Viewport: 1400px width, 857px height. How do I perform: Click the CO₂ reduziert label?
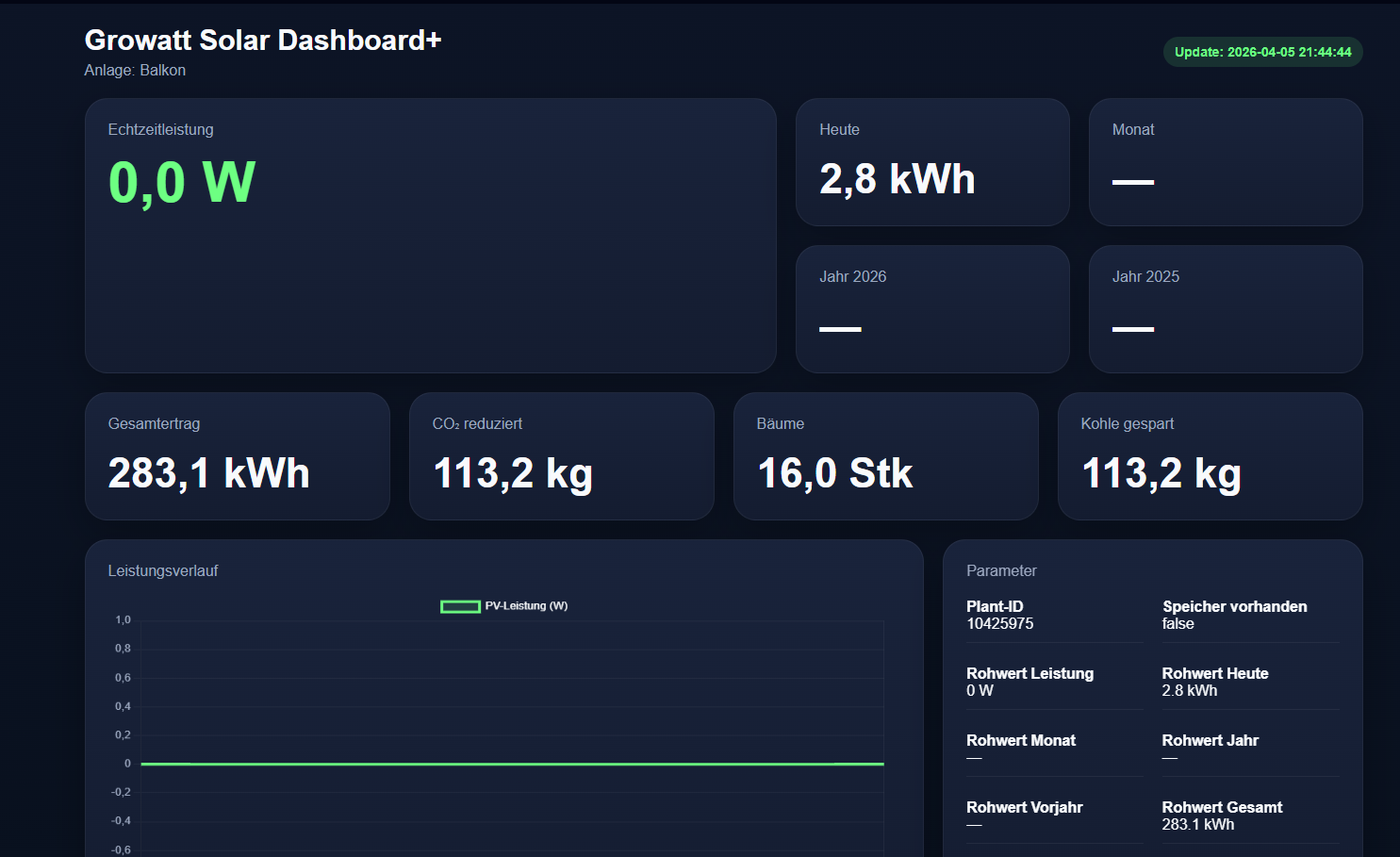coord(477,424)
